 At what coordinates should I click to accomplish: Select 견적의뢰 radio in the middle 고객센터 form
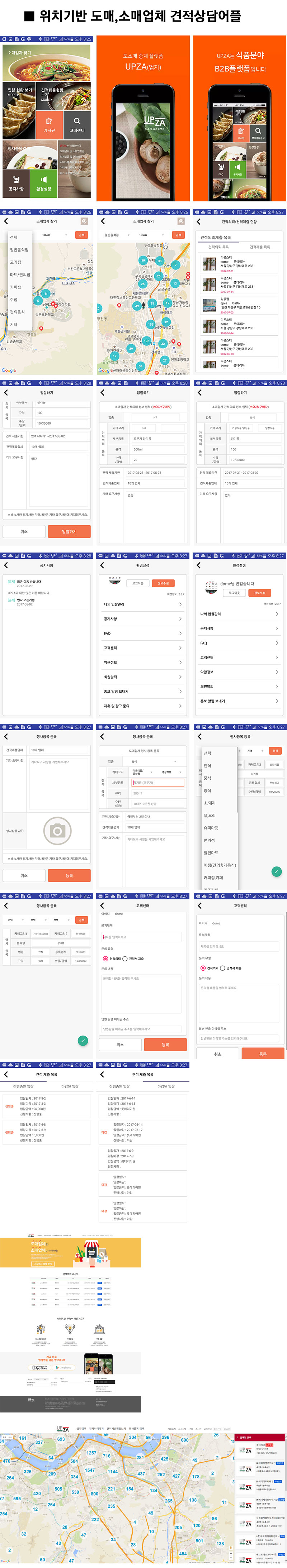[105, 958]
